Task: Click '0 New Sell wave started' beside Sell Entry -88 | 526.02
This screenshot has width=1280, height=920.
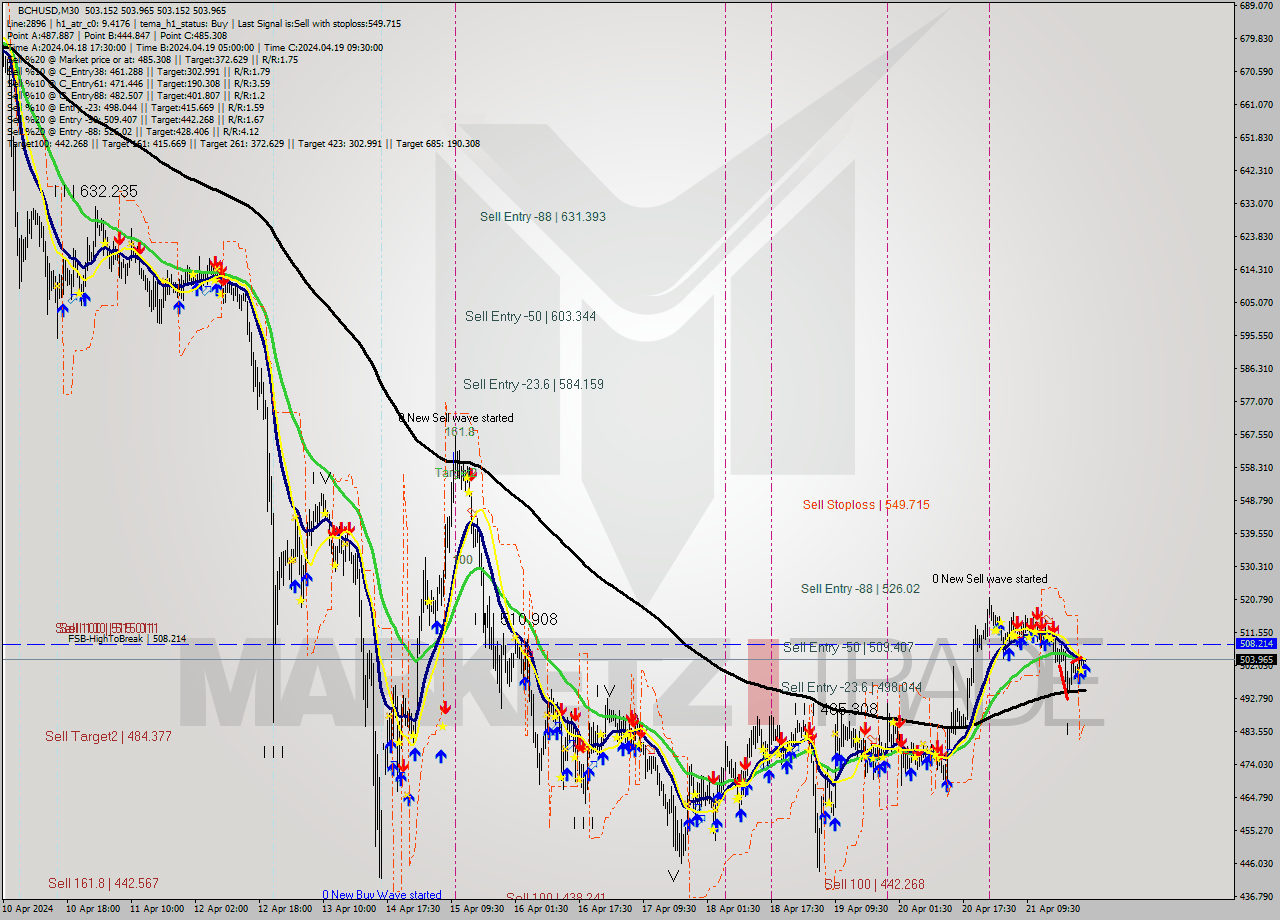Action: point(990,578)
